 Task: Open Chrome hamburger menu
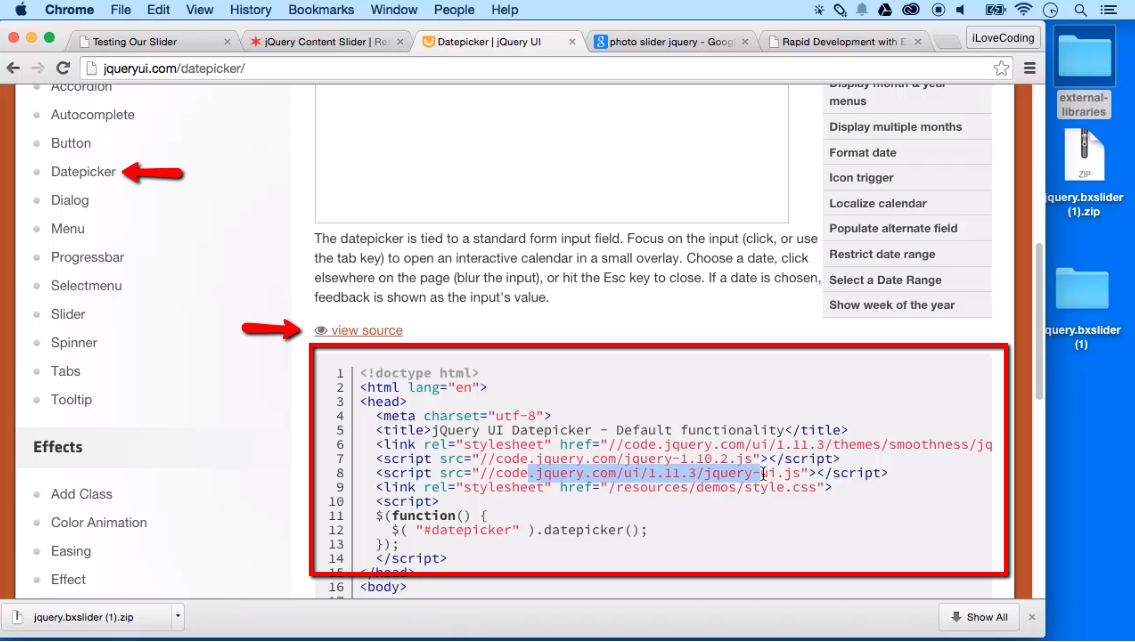1029,68
